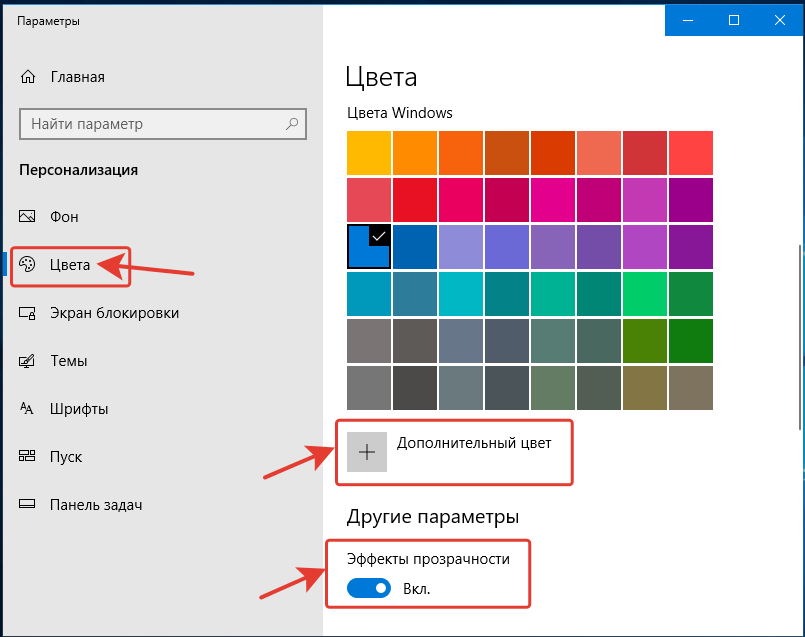Click the magnifier search icon
The height and width of the screenshot is (637, 805).
tap(292, 124)
